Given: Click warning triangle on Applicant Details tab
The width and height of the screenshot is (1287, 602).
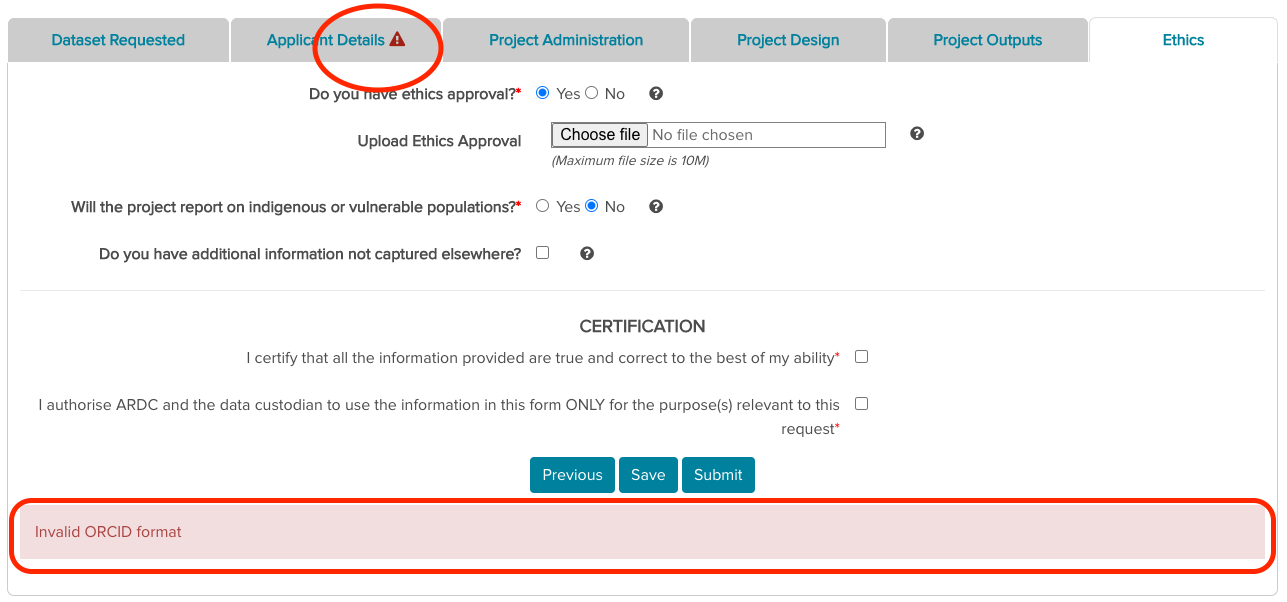Looking at the screenshot, I should [398, 40].
